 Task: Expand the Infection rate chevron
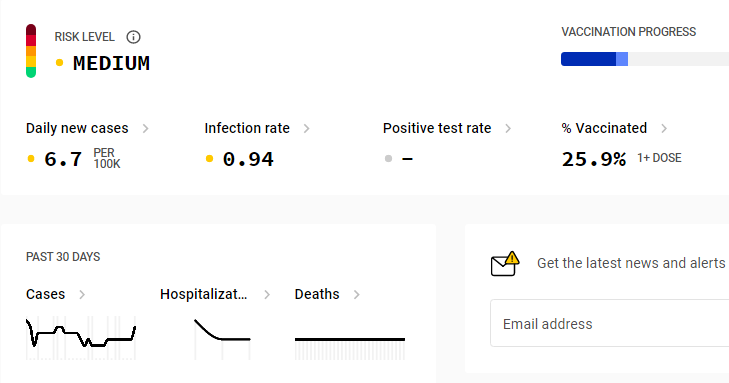[306, 128]
